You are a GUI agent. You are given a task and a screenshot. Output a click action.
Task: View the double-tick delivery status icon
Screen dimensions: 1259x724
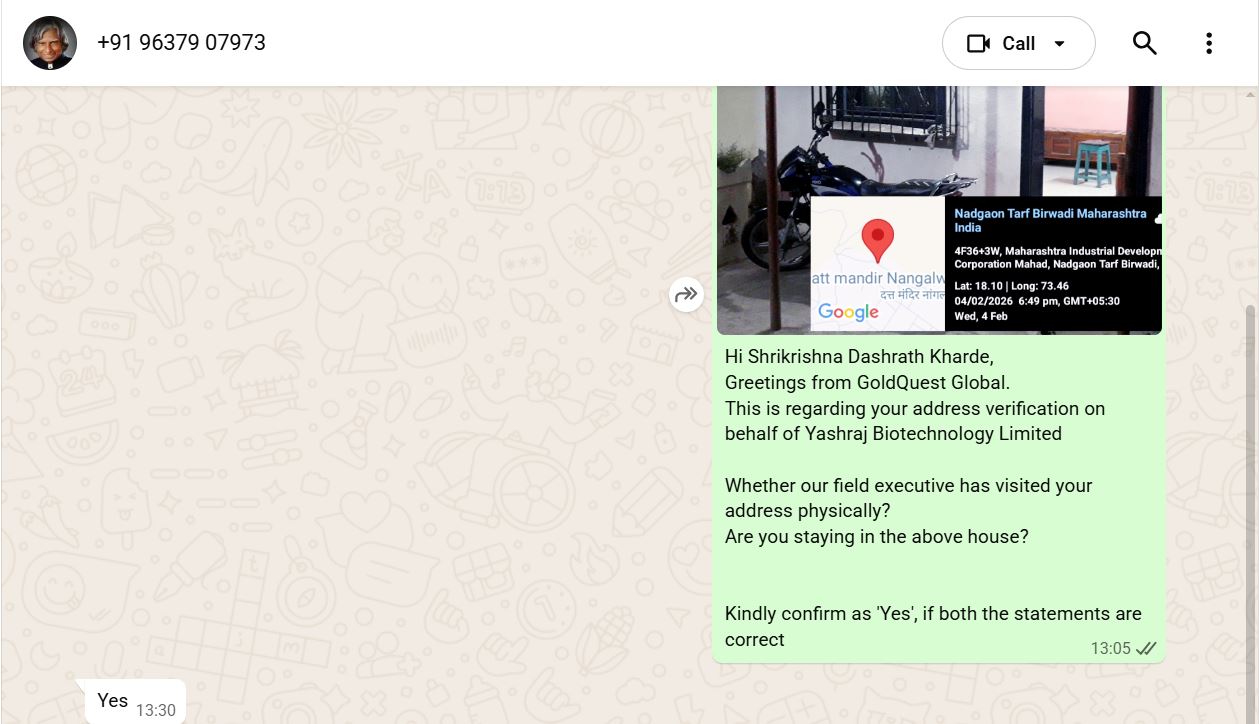(1146, 648)
